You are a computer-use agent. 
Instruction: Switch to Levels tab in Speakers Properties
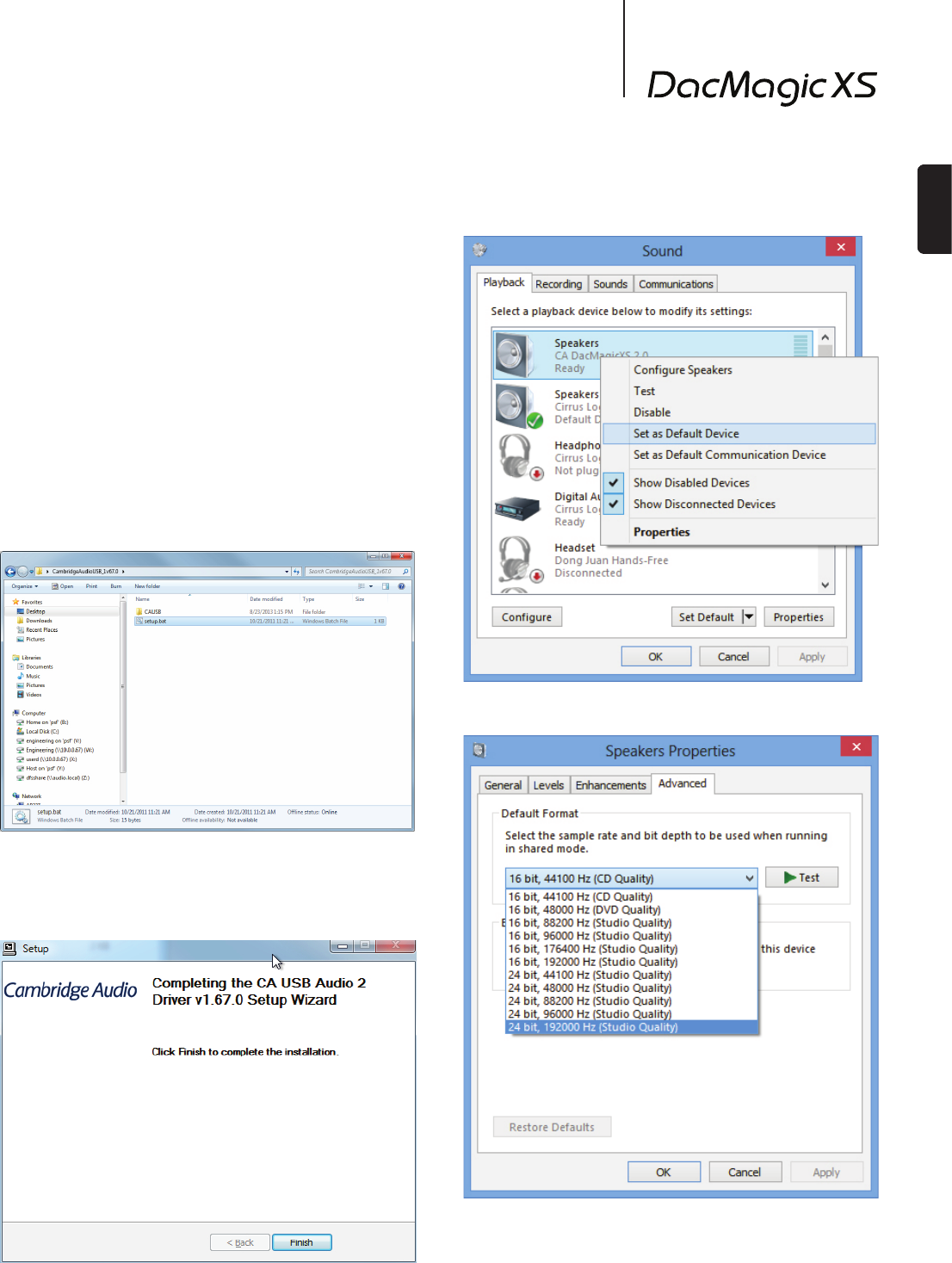point(548,785)
